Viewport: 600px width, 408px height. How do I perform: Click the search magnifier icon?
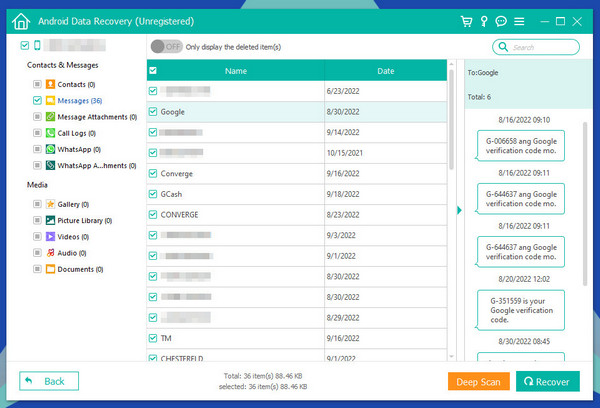[x=503, y=47]
